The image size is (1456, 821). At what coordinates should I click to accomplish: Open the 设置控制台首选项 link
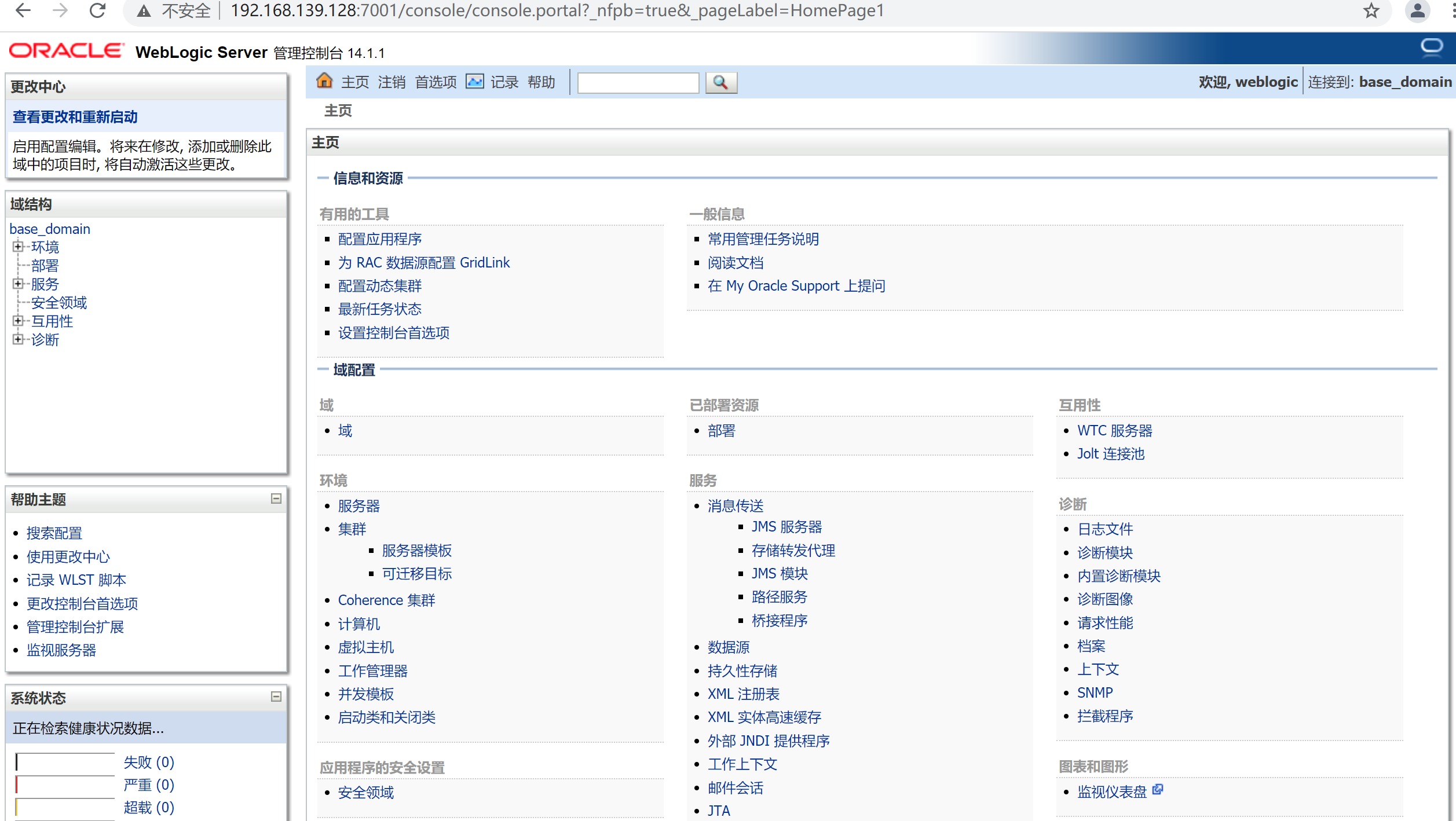[x=394, y=333]
